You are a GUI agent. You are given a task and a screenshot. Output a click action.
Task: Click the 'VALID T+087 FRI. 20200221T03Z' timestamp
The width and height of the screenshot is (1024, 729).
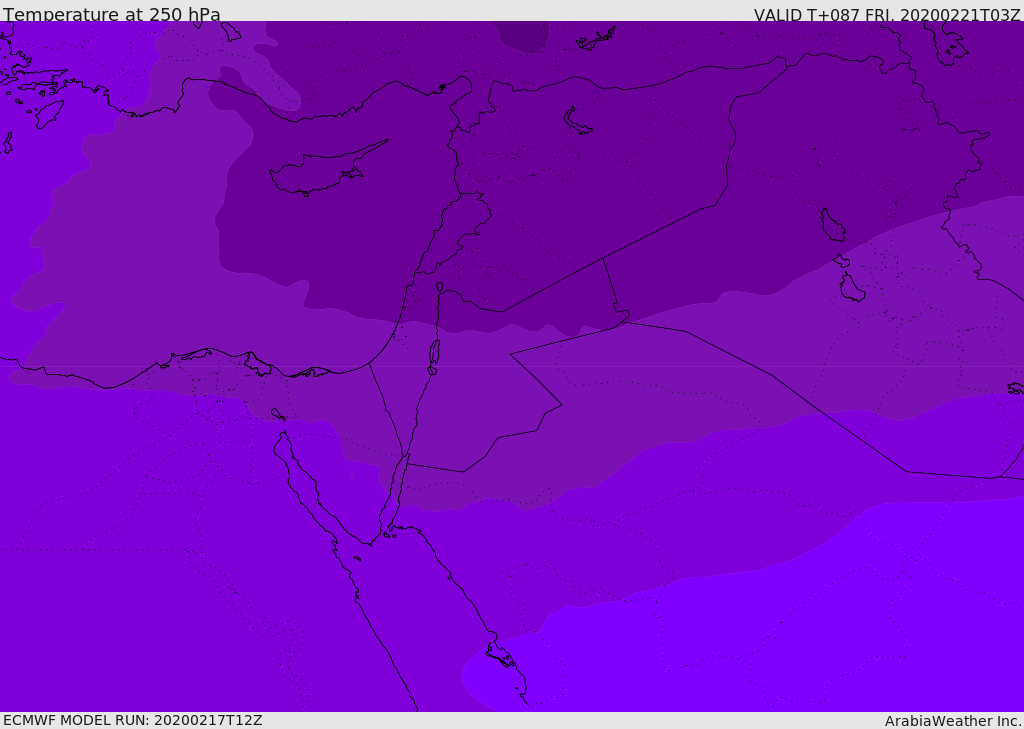(x=887, y=15)
